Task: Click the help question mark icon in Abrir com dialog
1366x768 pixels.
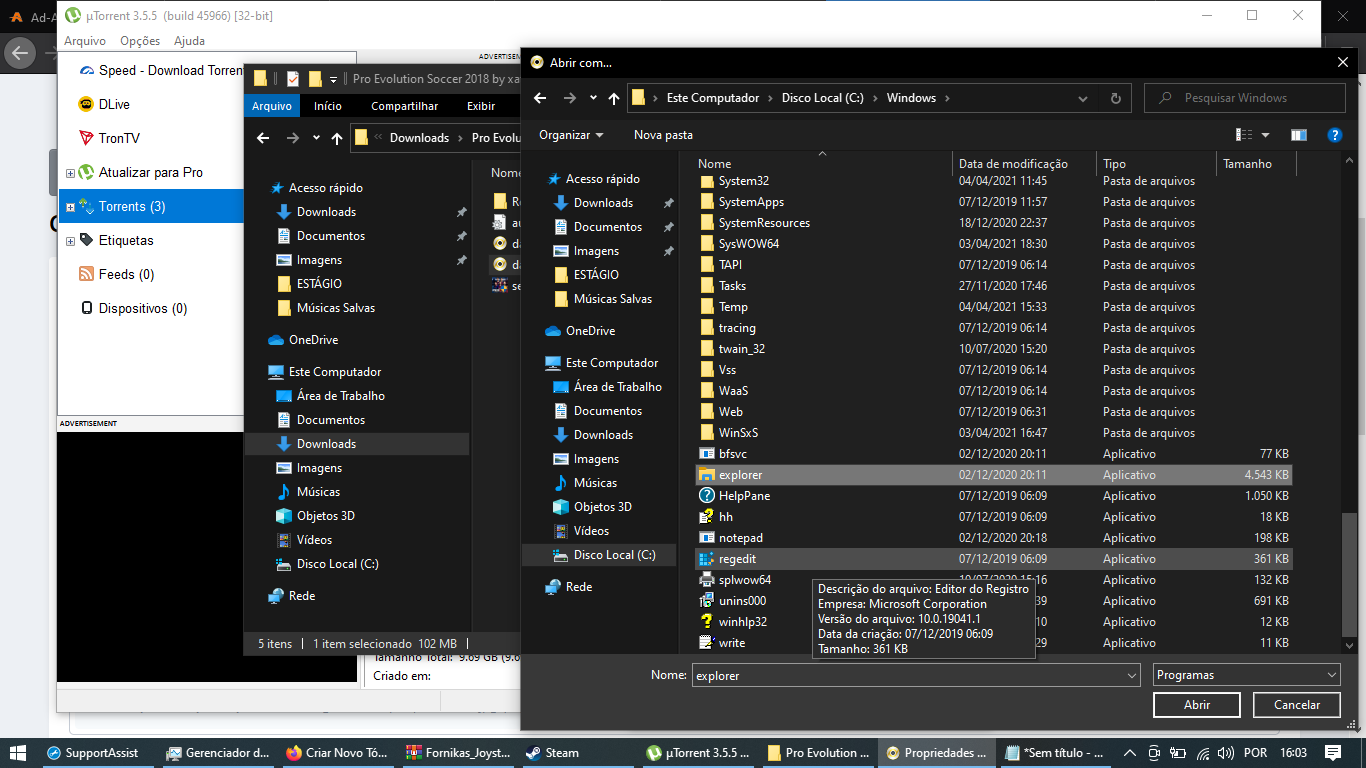Action: click(x=1334, y=135)
